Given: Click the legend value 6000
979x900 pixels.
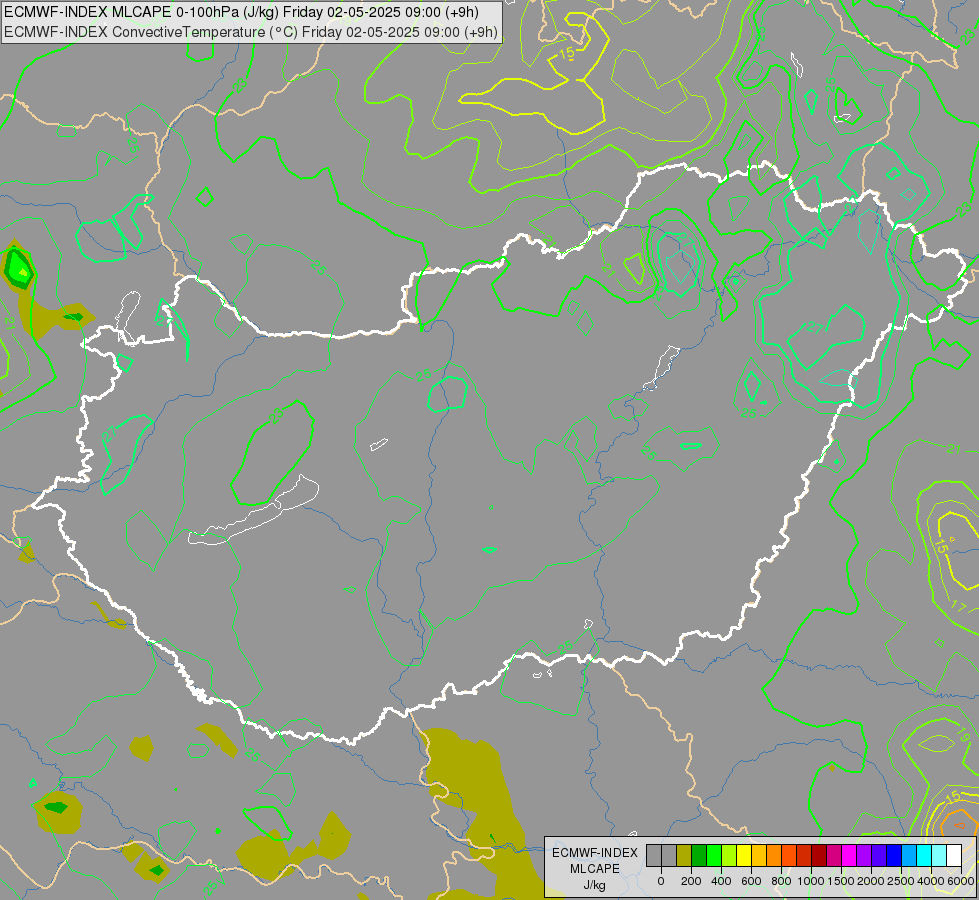Looking at the screenshot, I should (x=961, y=881).
